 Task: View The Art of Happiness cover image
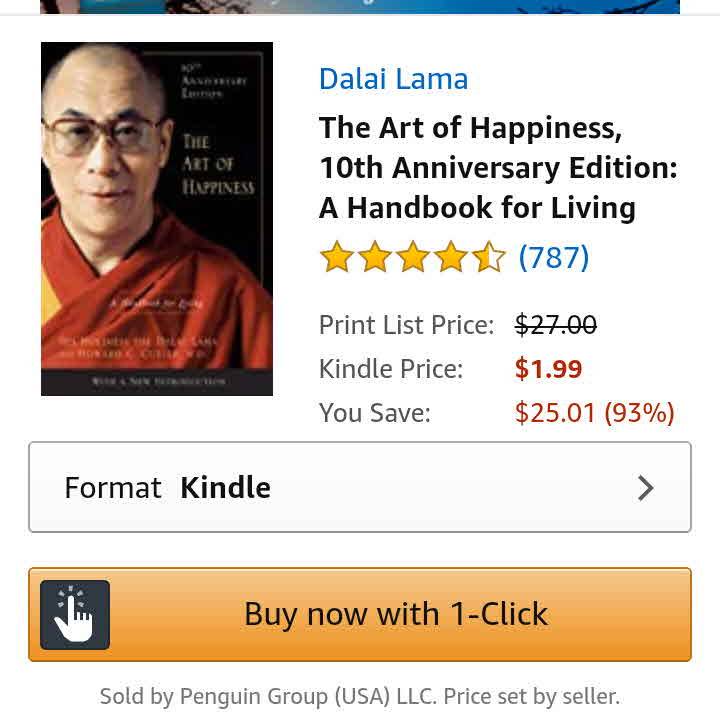(x=157, y=219)
